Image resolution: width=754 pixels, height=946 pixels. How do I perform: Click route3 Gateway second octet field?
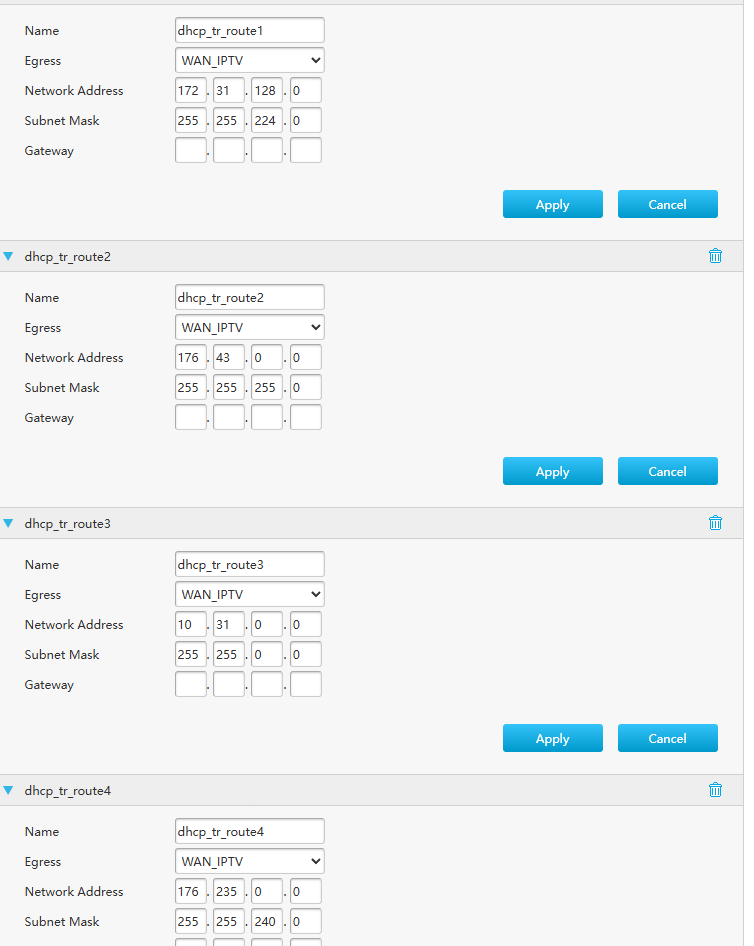click(229, 684)
